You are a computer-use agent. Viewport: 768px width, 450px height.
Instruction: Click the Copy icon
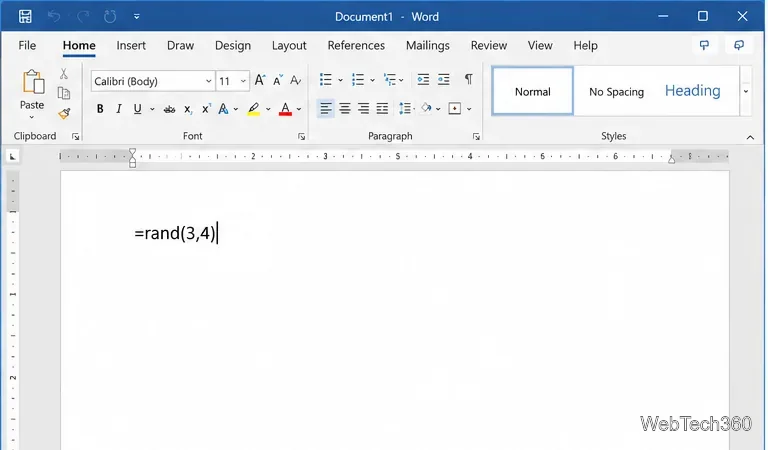pos(64,93)
